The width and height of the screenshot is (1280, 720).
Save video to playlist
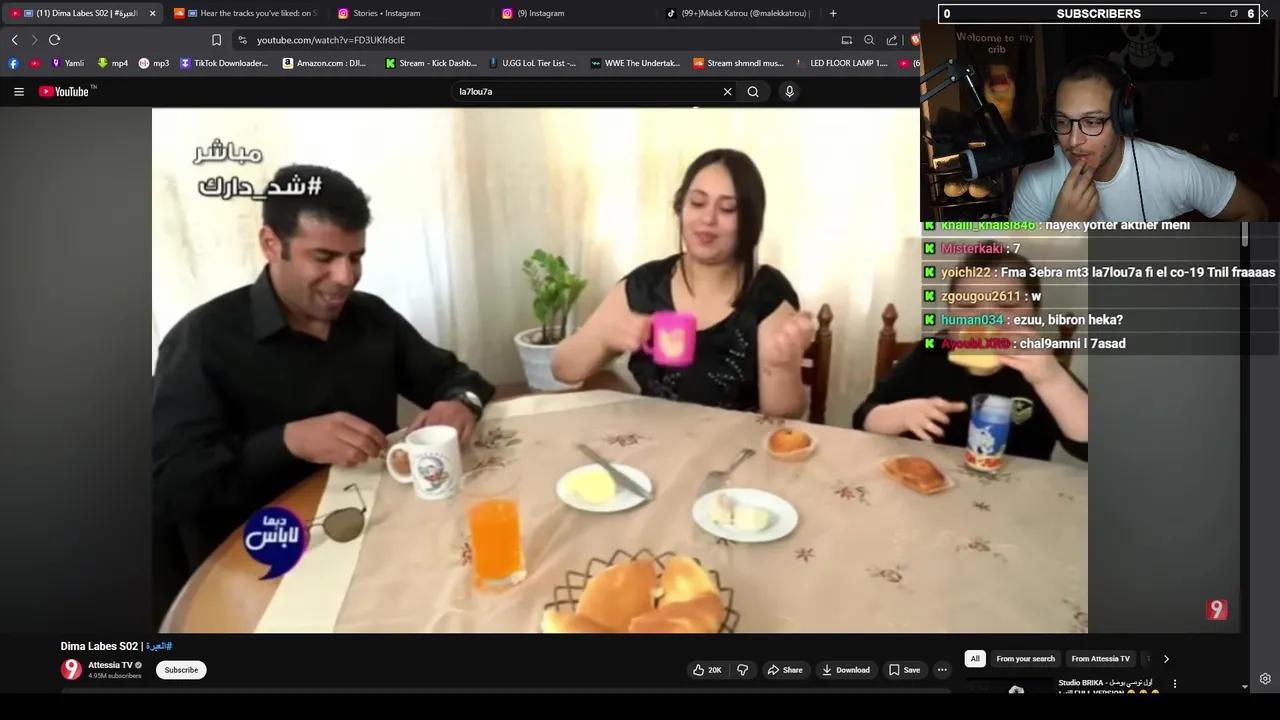tap(904, 670)
